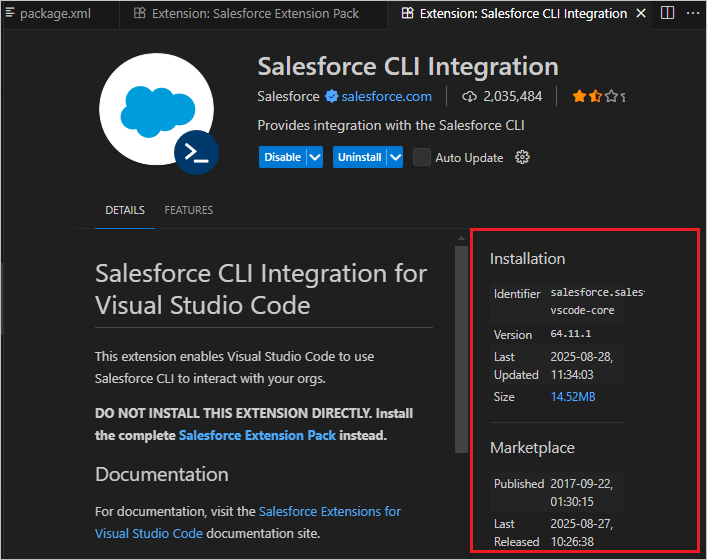Select the FEATURES tab

point(188,211)
